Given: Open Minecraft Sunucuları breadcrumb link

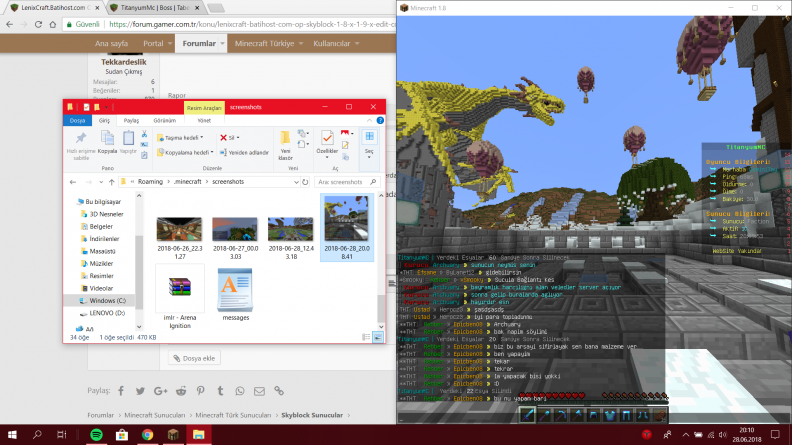Looking at the screenshot, I should point(155,415).
